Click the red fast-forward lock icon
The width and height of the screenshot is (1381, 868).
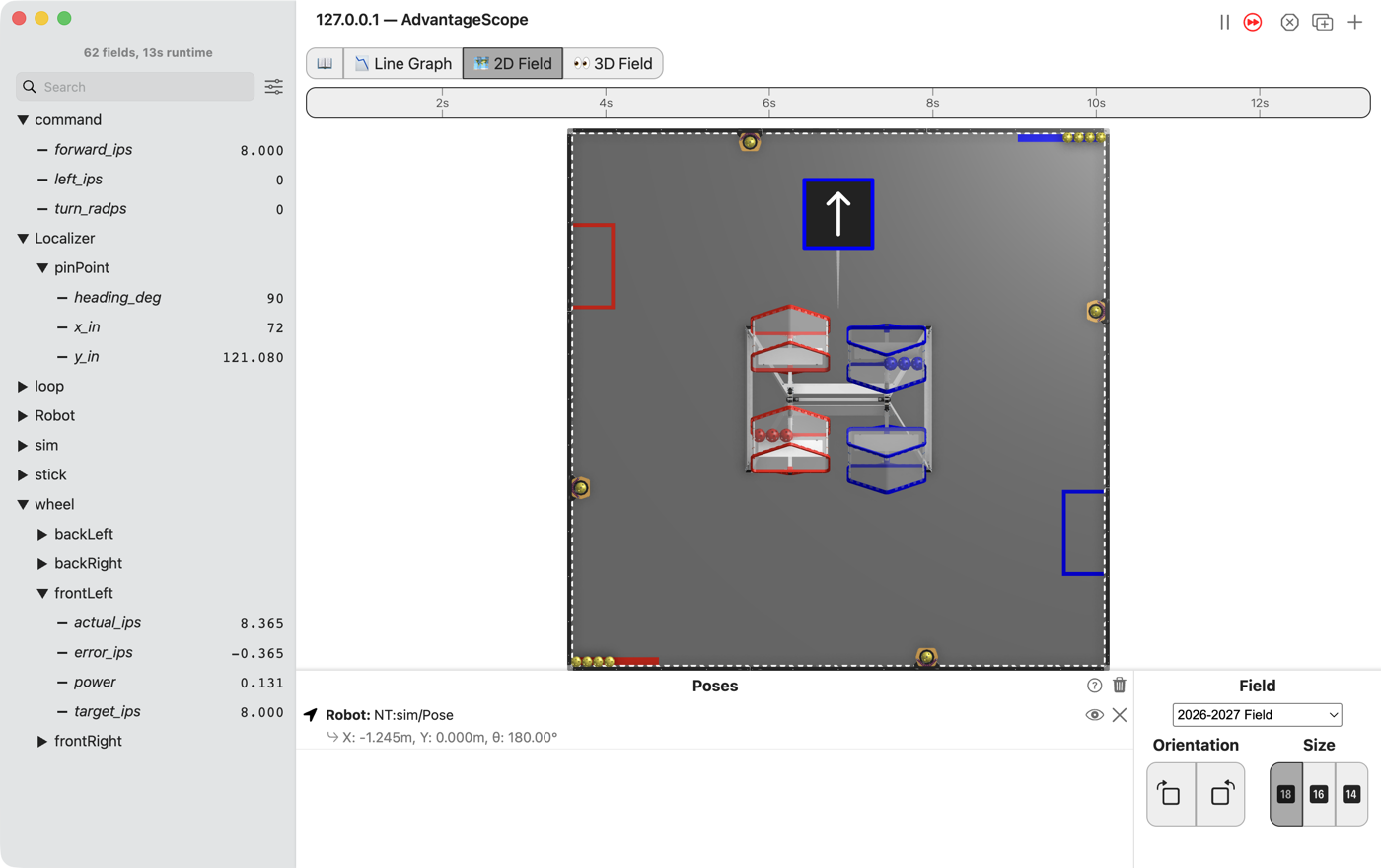coord(1253,22)
